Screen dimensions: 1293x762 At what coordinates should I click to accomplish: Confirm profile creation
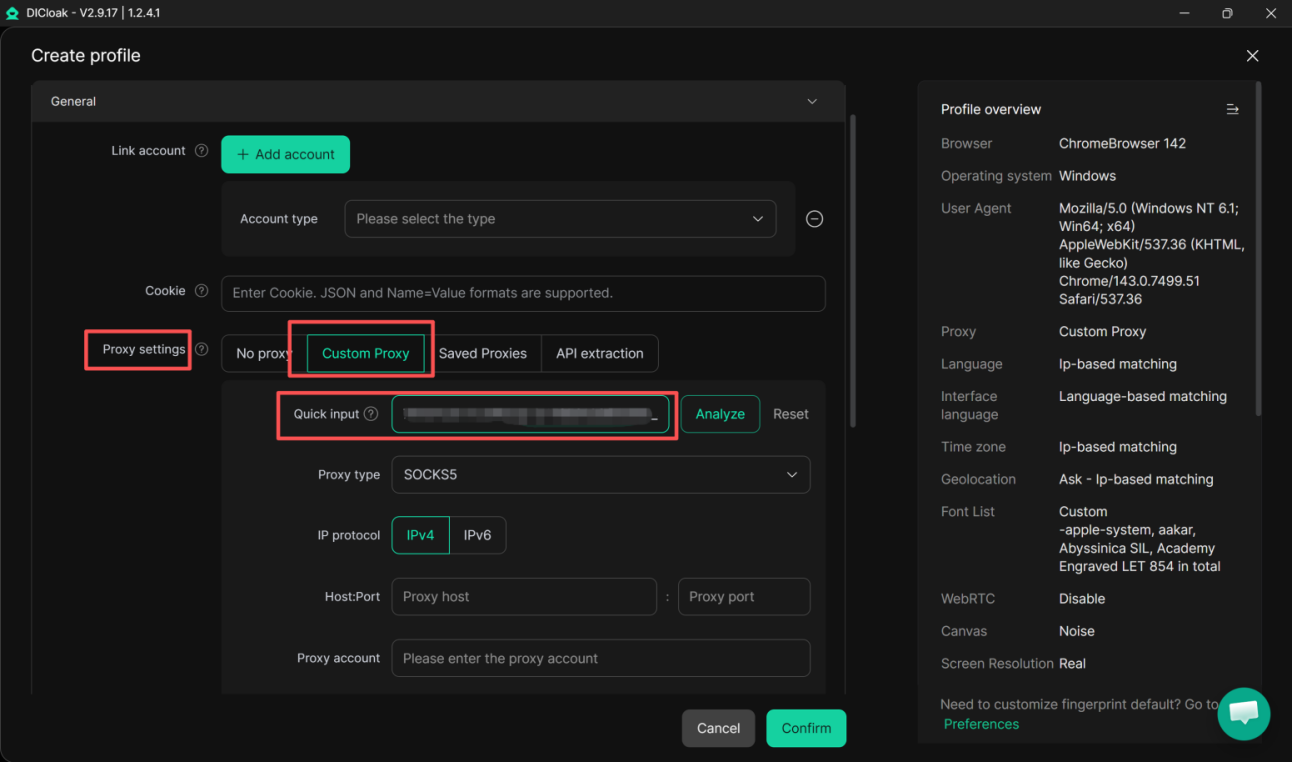click(806, 728)
